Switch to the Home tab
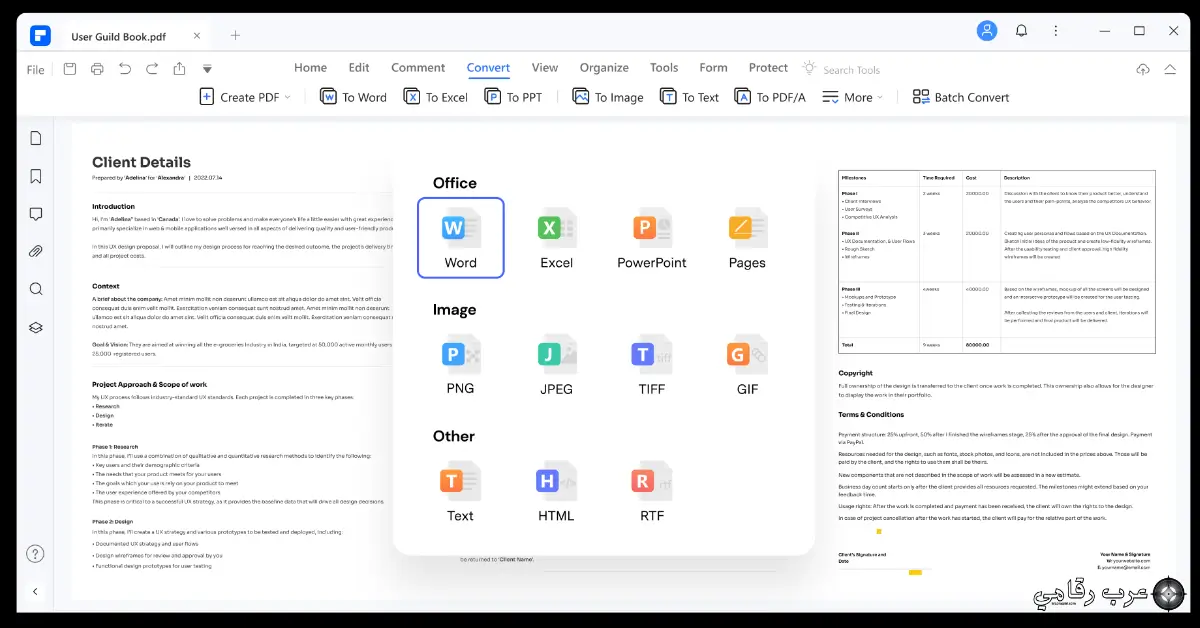 click(310, 68)
